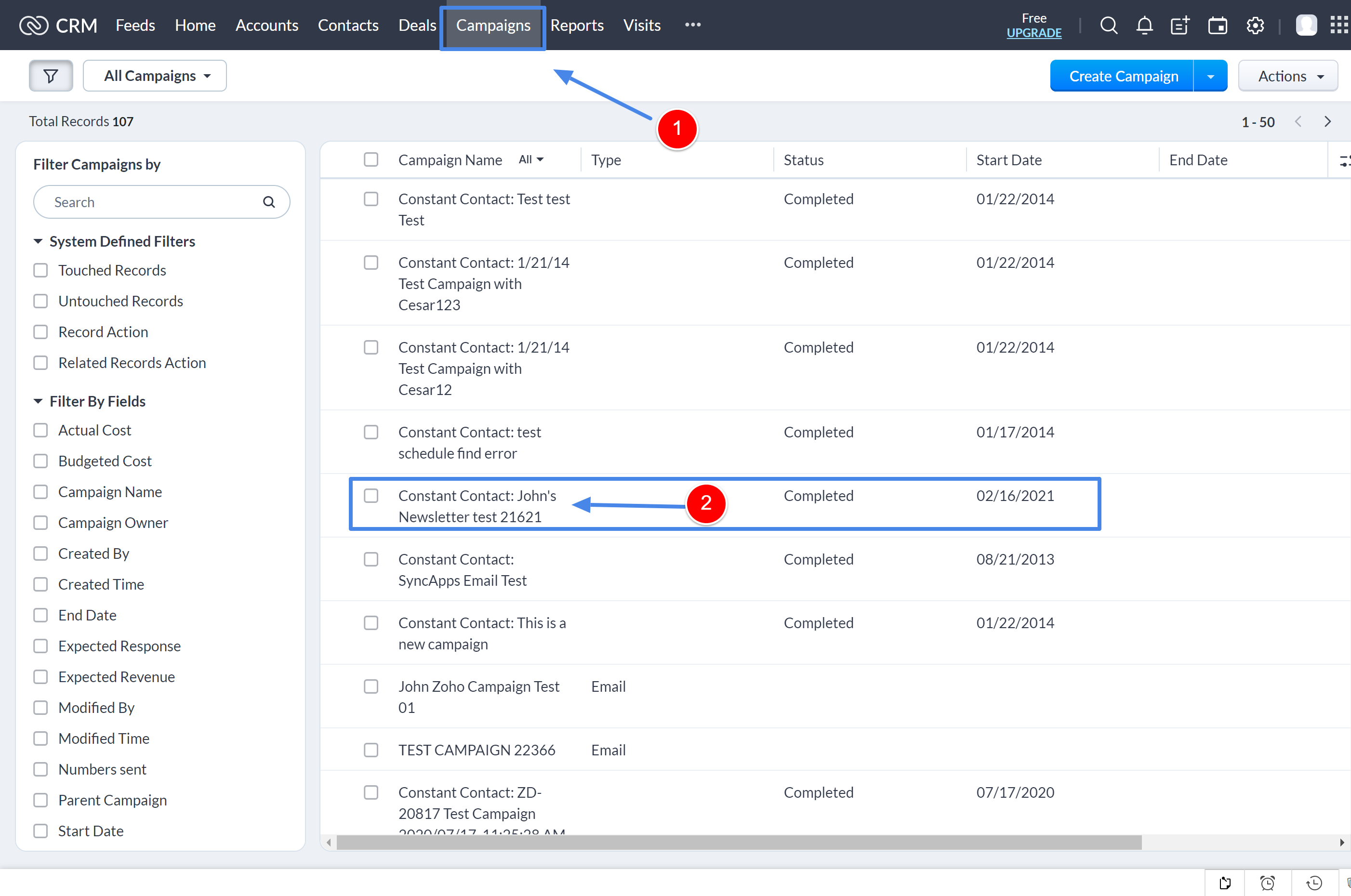Viewport: 1351px width, 896px height.
Task: Open John Zoho Campaign Test 01
Action: 479,697
